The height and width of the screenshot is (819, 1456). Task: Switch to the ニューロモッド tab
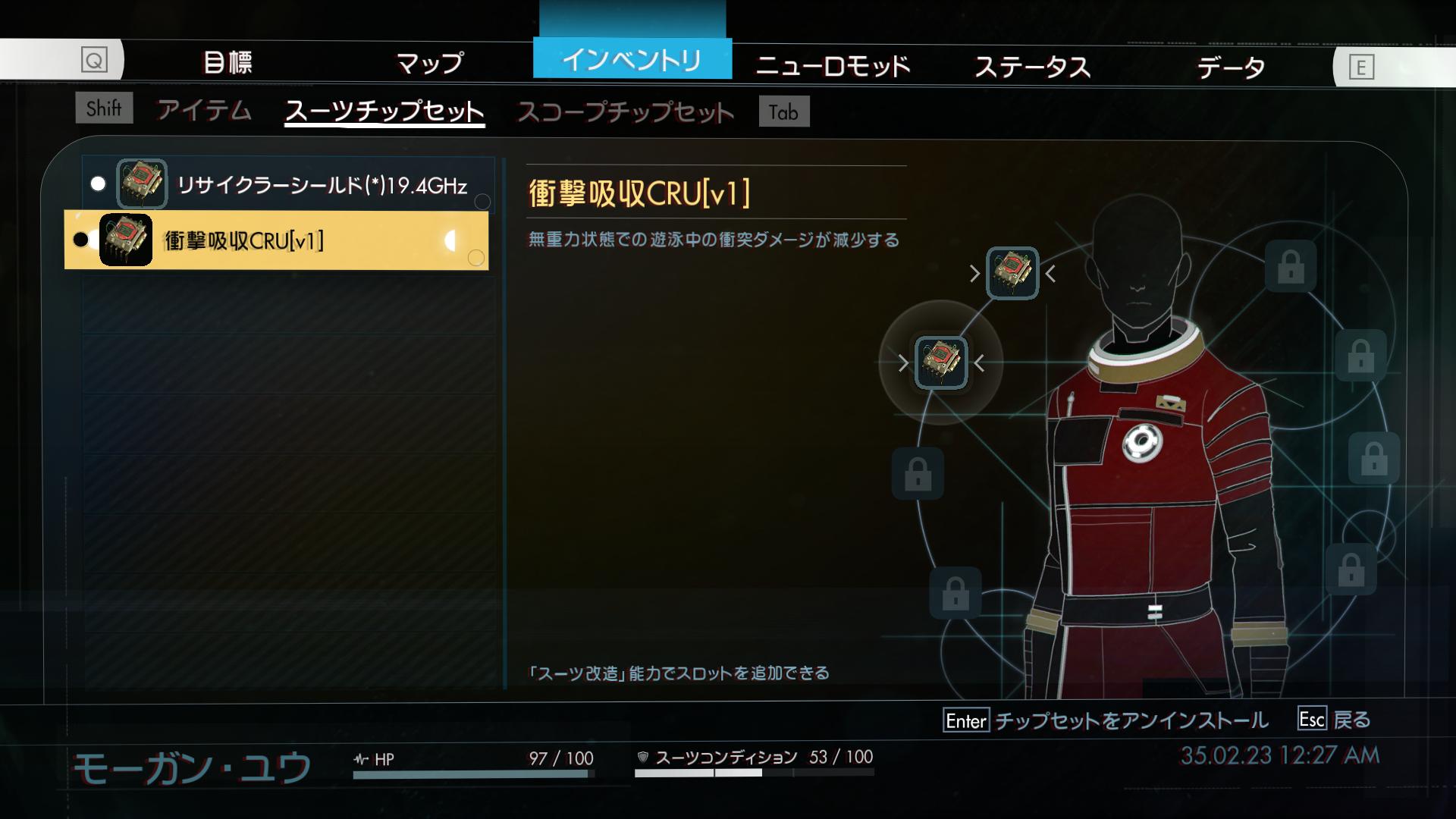833,66
